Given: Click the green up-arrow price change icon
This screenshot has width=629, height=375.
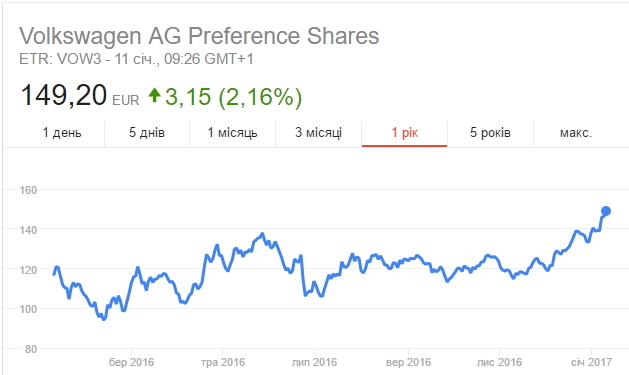Looking at the screenshot, I should [x=154, y=95].
